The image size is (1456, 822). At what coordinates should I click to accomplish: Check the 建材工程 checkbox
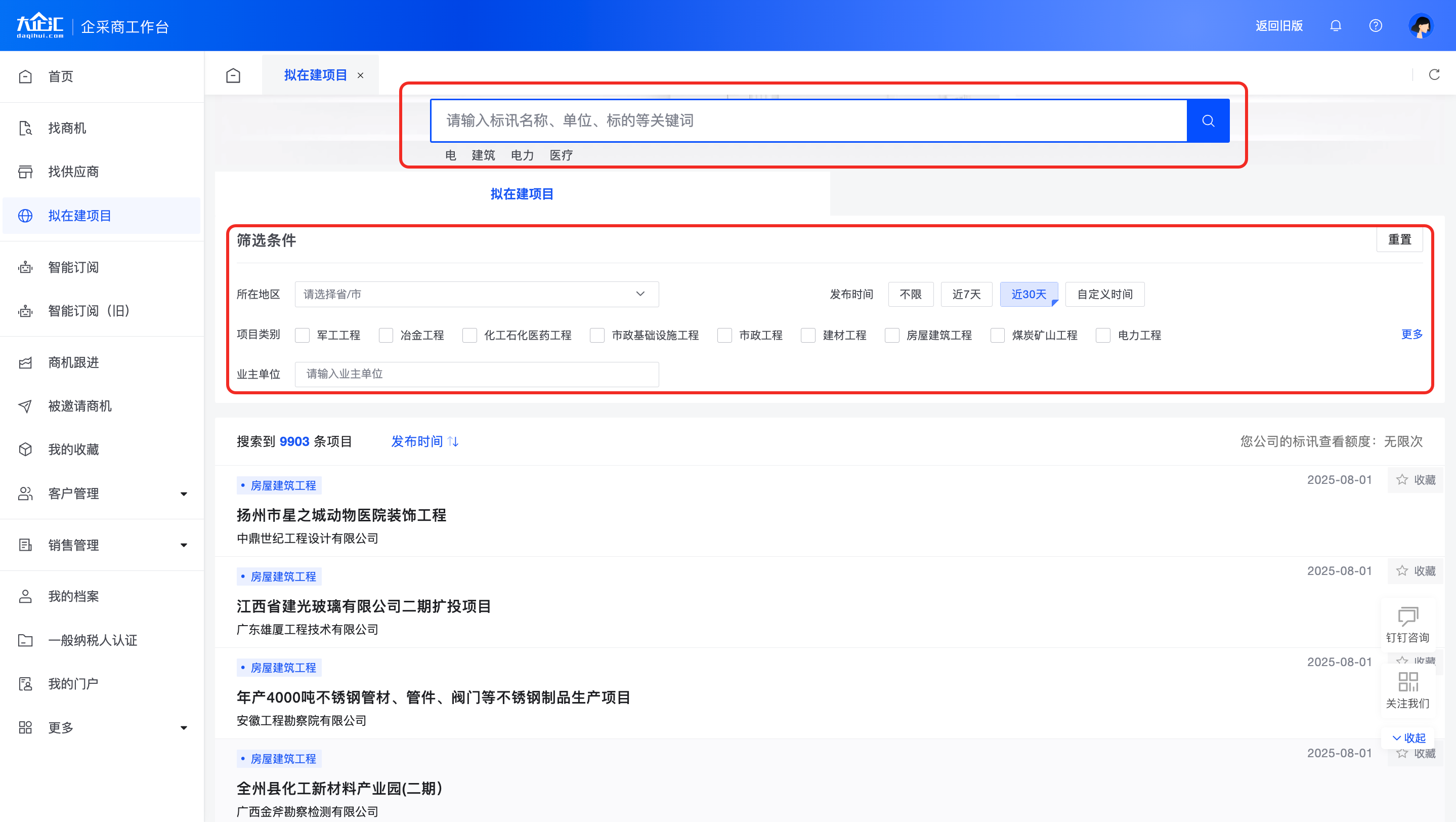pos(808,335)
